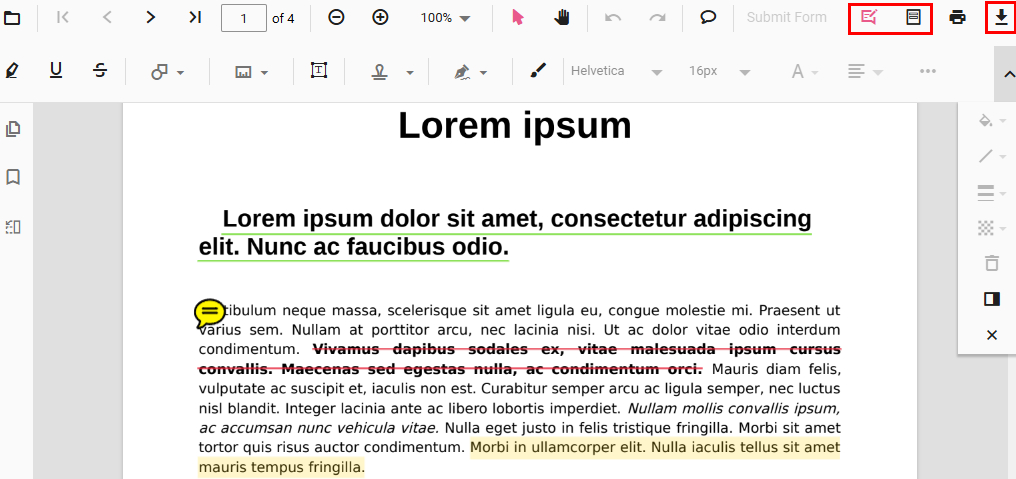Print the document
The image size is (1016, 479).
point(957,18)
